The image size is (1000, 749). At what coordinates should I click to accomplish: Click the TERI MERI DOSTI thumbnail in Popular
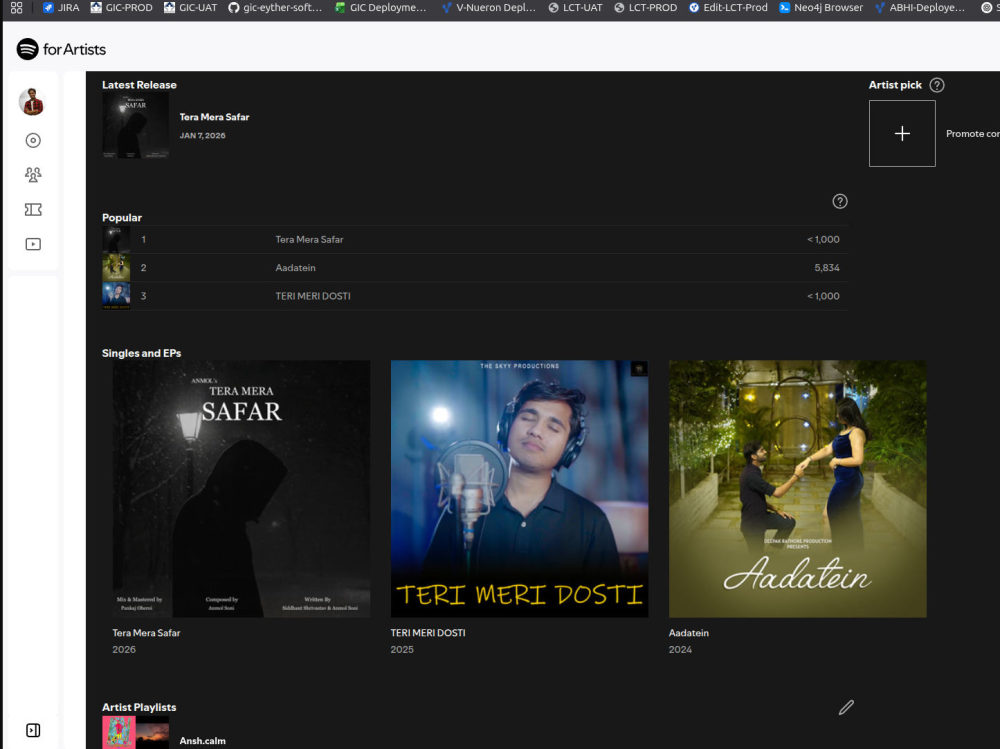[116, 296]
